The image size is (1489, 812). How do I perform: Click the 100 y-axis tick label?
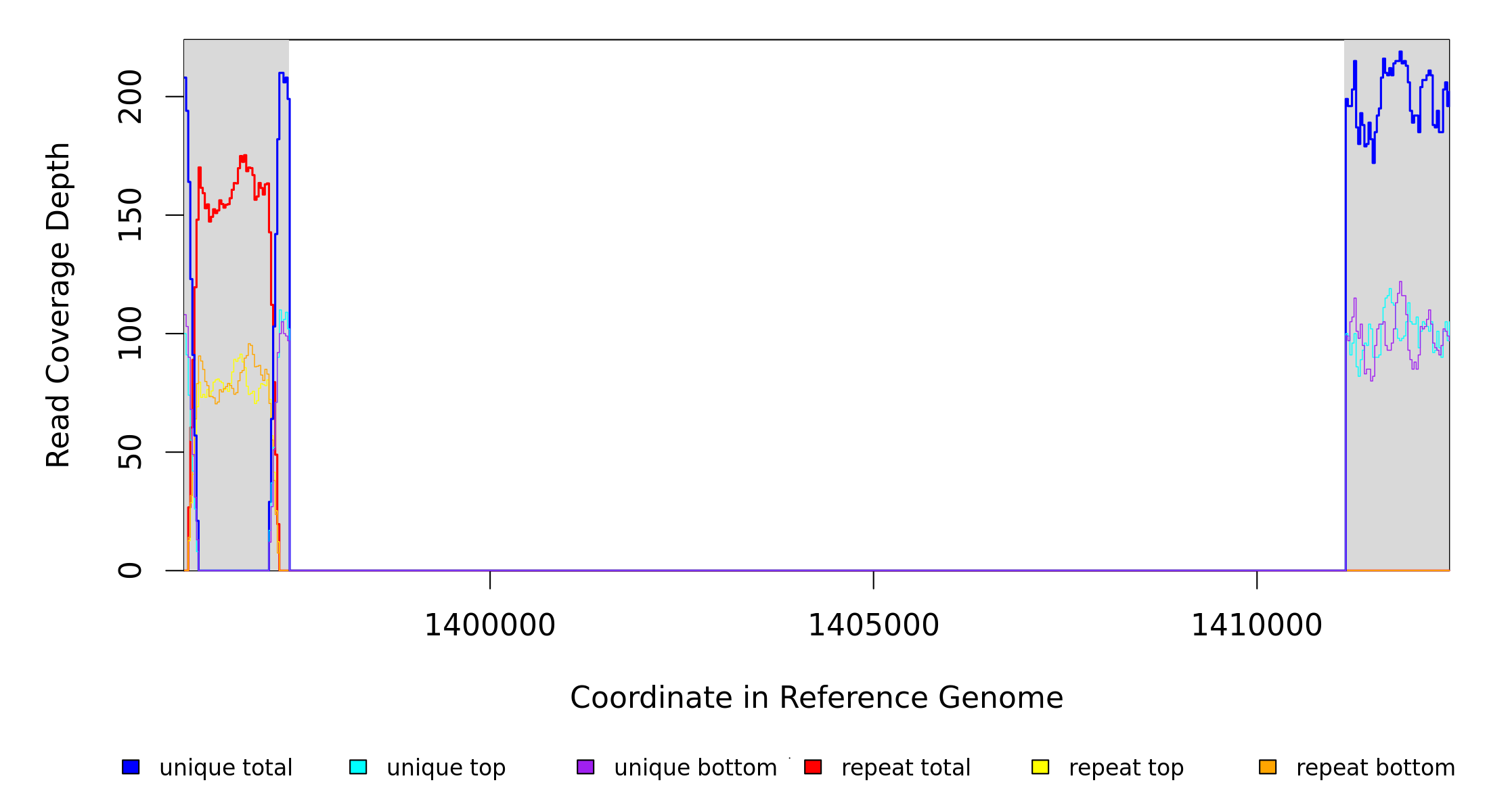[130, 333]
